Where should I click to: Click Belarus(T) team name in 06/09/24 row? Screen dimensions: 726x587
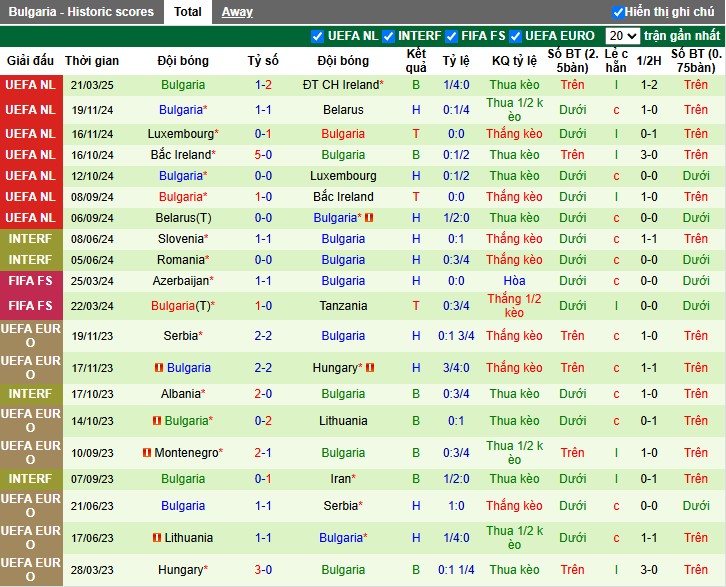pos(183,217)
